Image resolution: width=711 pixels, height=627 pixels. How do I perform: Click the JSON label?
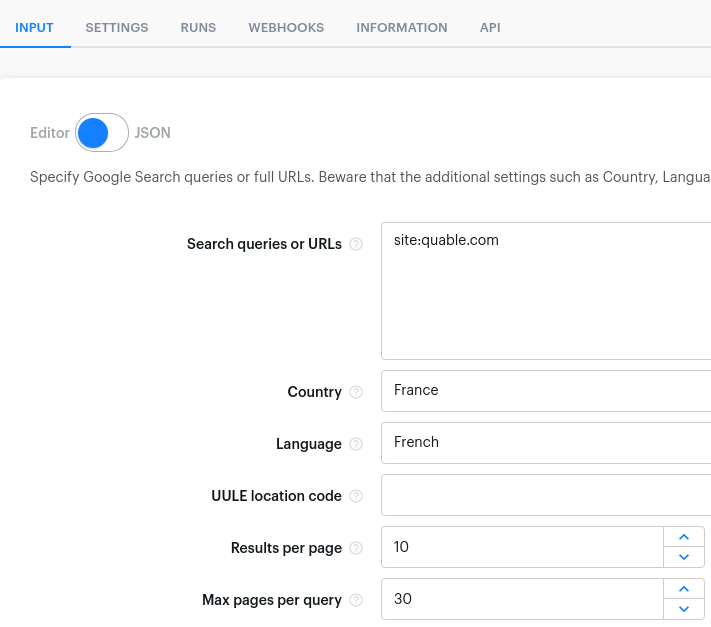pos(152,133)
